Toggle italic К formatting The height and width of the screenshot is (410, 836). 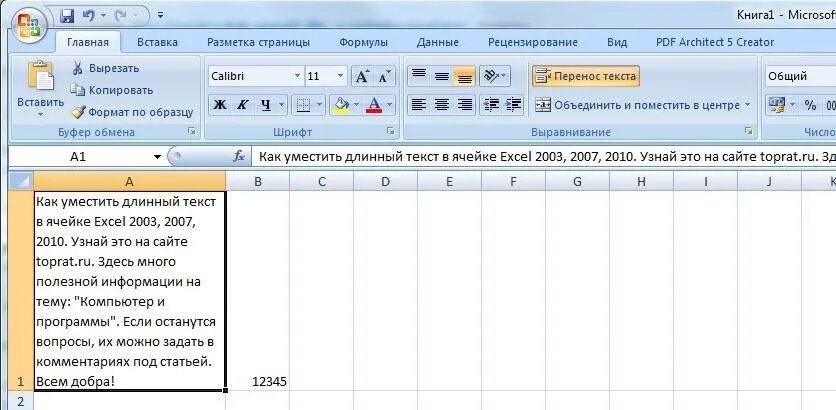point(242,105)
